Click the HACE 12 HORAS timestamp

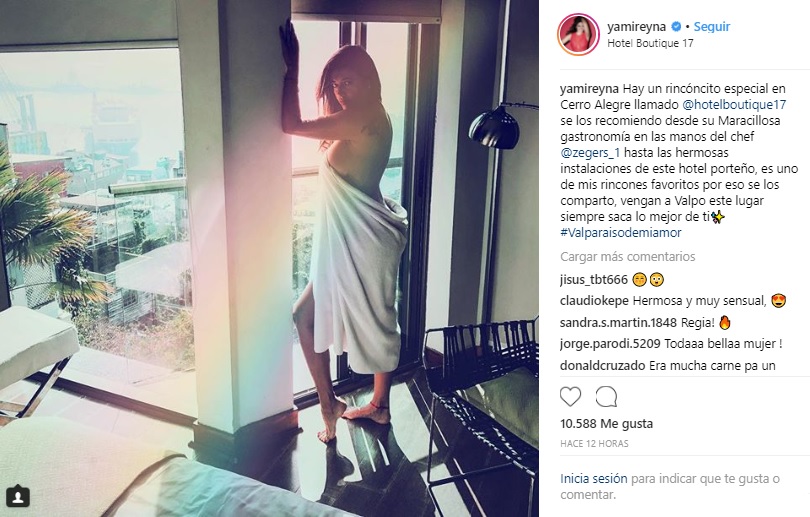[594, 444]
